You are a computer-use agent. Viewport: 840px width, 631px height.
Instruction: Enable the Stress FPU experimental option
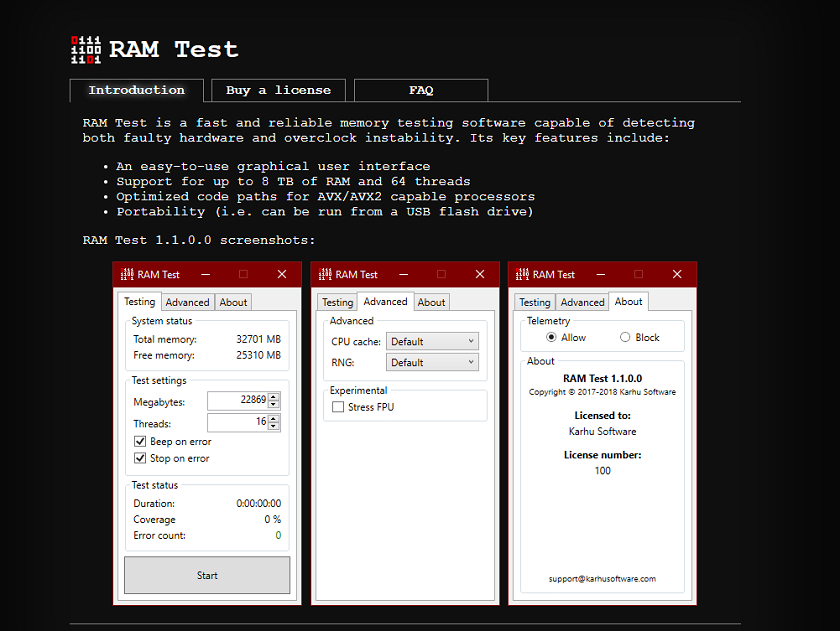coord(337,405)
